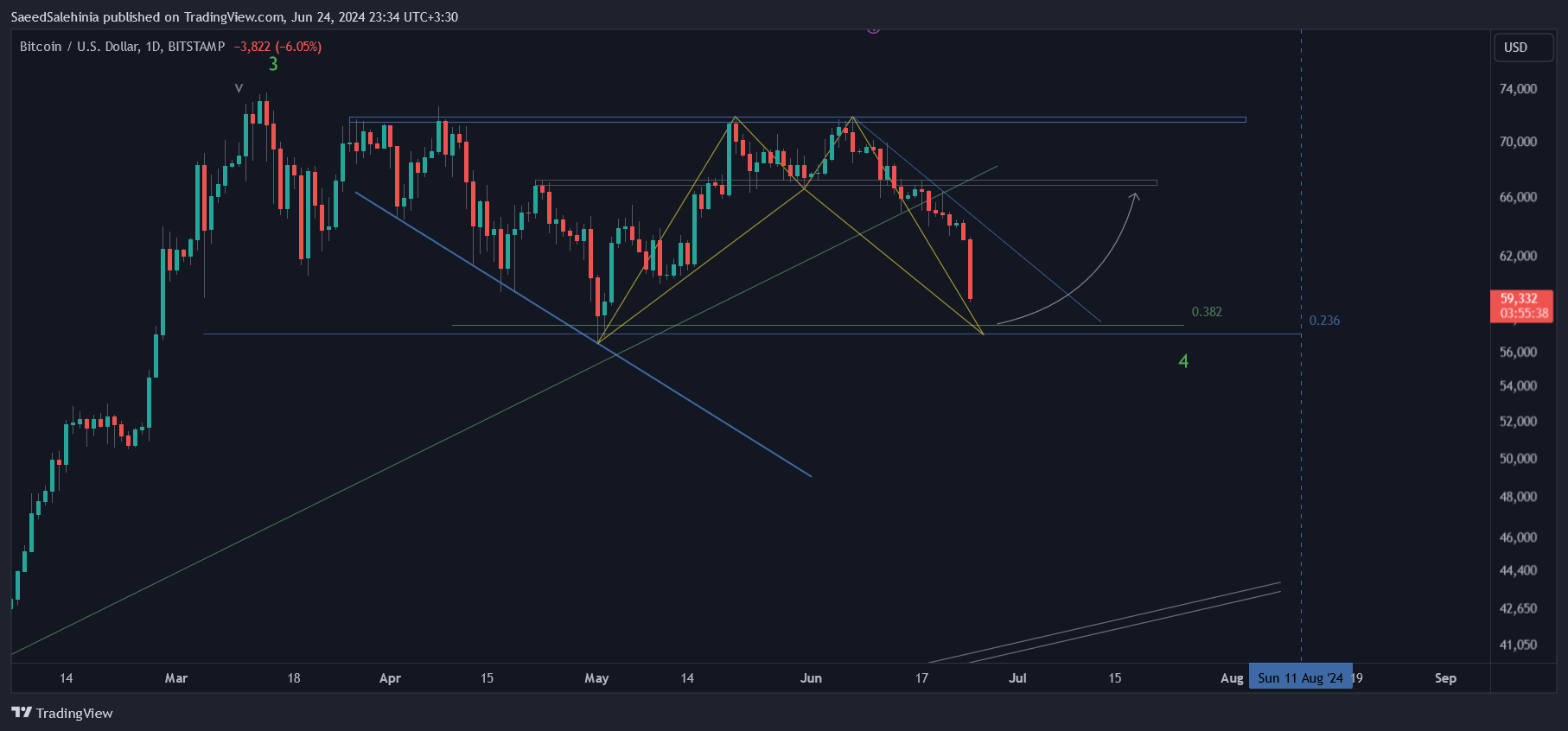
Task: Click the 74,000 price axis label
Action: pyautogui.click(x=1518, y=89)
